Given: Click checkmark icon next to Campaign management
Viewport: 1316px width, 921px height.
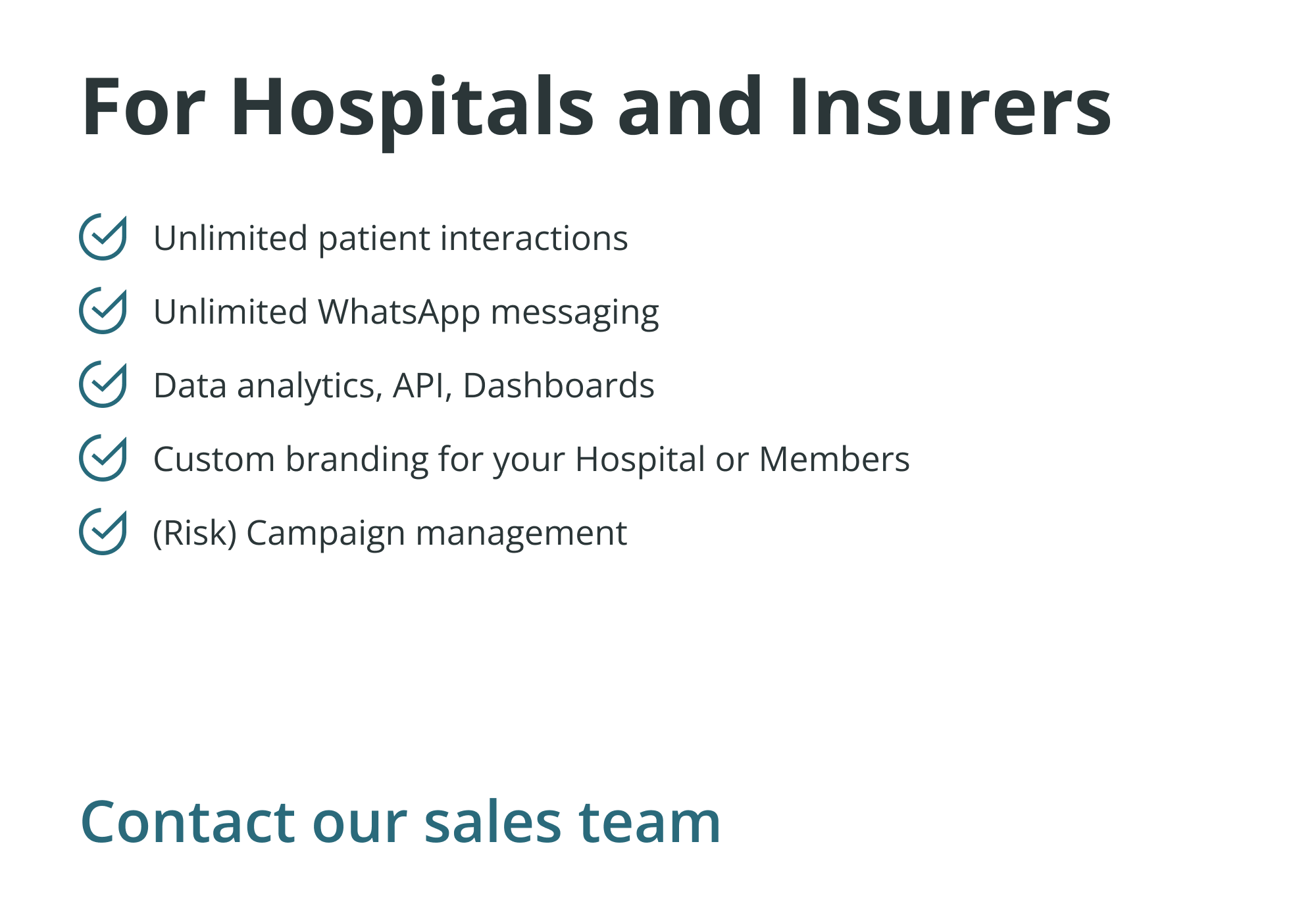Looking at the screenshot, I should [103, 532].
